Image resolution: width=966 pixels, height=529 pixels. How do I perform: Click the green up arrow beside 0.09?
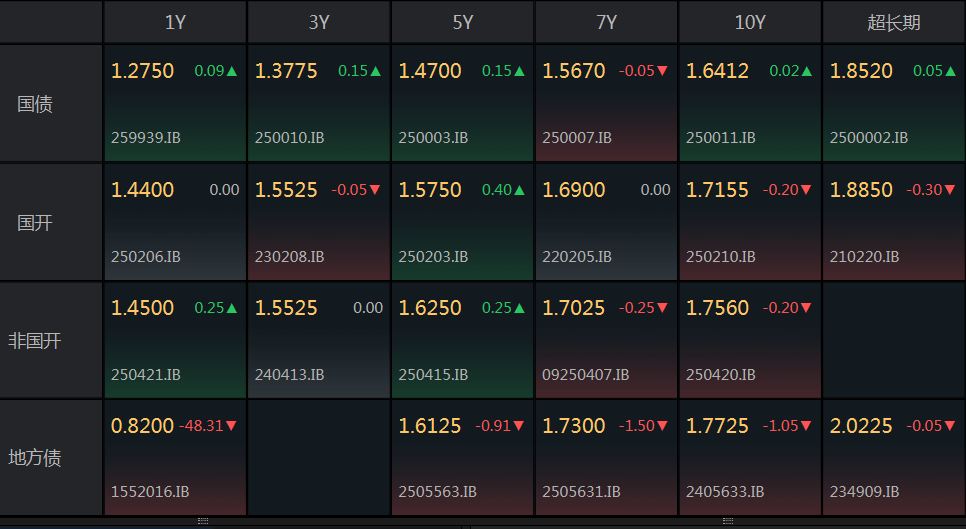[x=232, y=71]
